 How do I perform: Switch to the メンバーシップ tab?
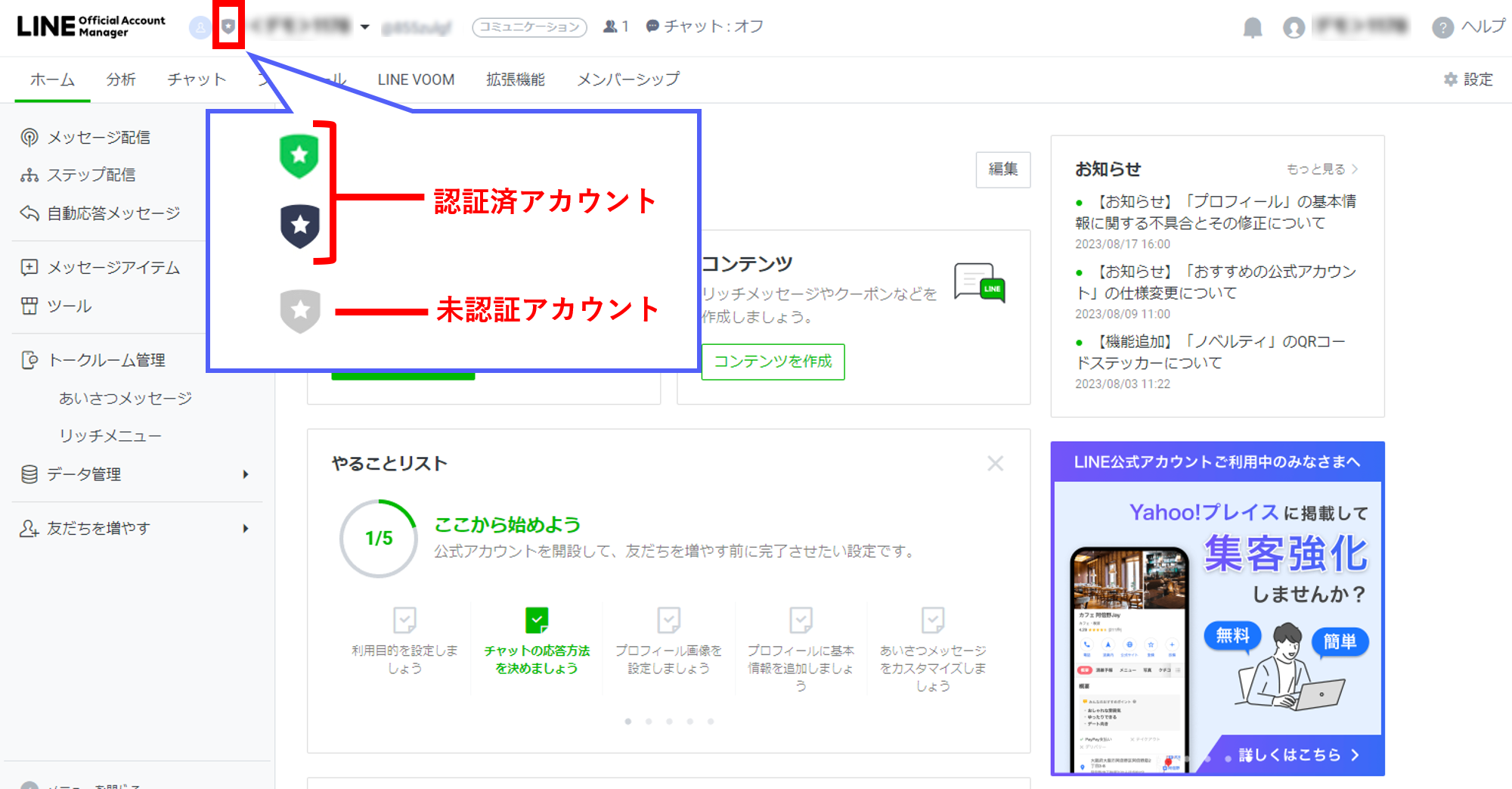pyautogui.click(x=628, y=79)
